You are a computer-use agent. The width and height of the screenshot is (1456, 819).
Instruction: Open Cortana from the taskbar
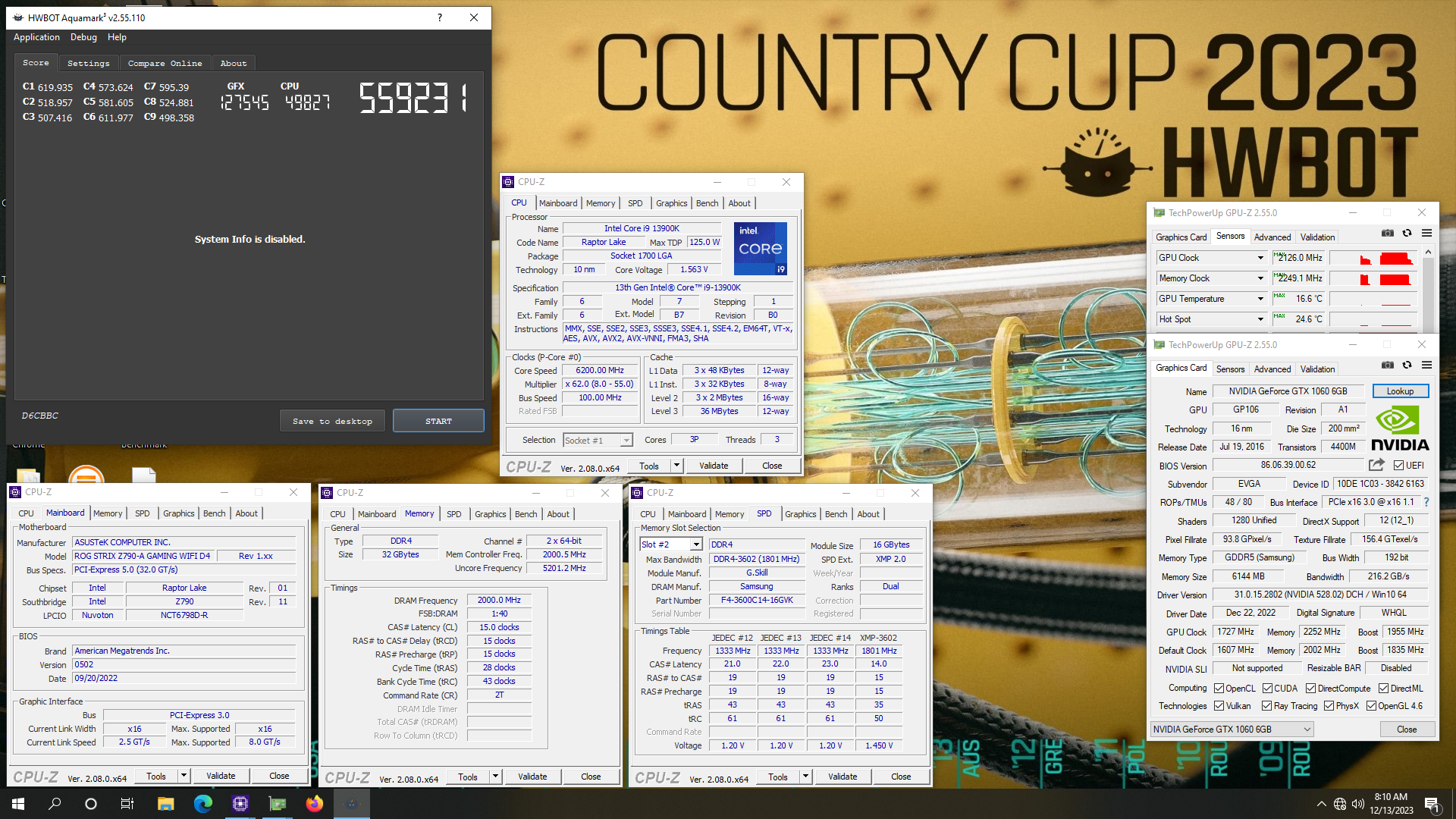(x=91, y=804)
